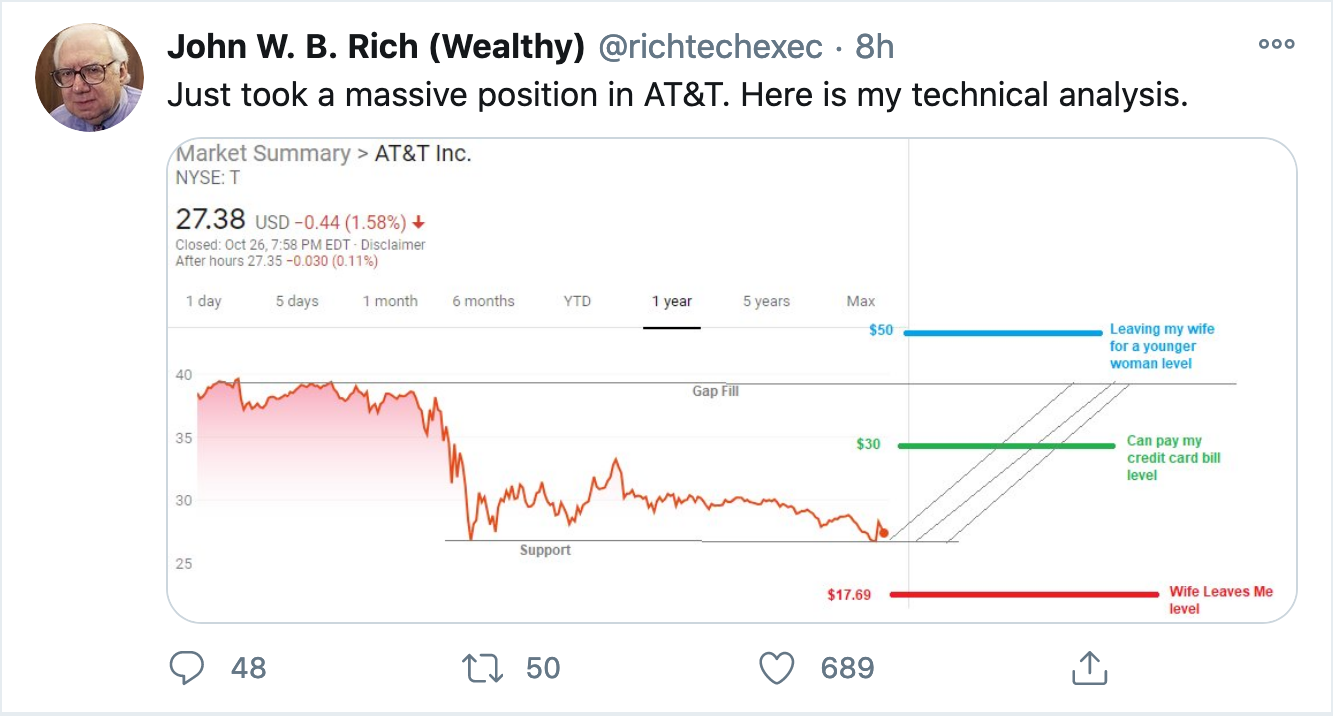
Task: Select the YTD chart tab
Action: click(x=577, y=301)
